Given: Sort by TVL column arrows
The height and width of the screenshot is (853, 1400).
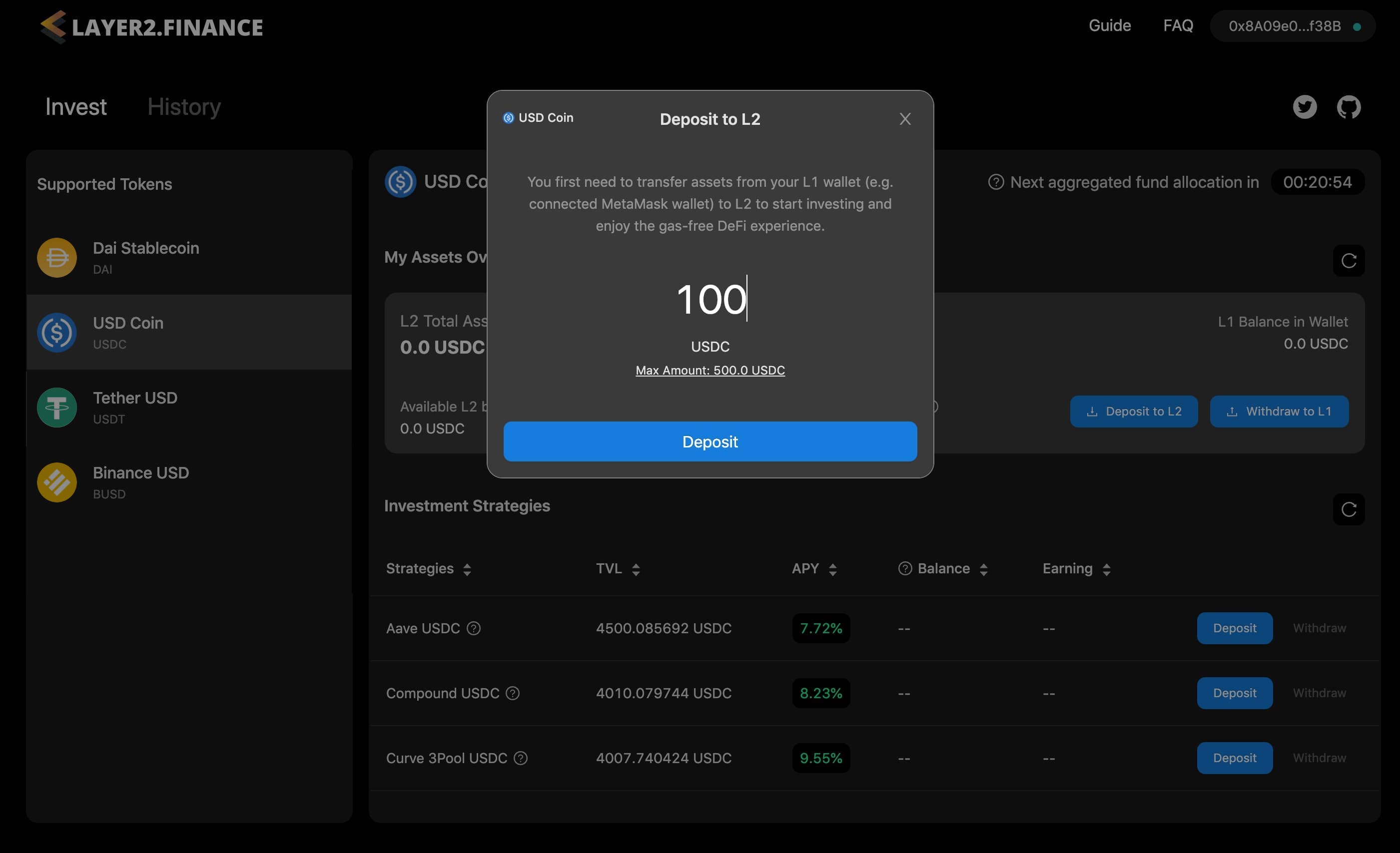Looking at the screenshot, I should (x=636, y=569).
